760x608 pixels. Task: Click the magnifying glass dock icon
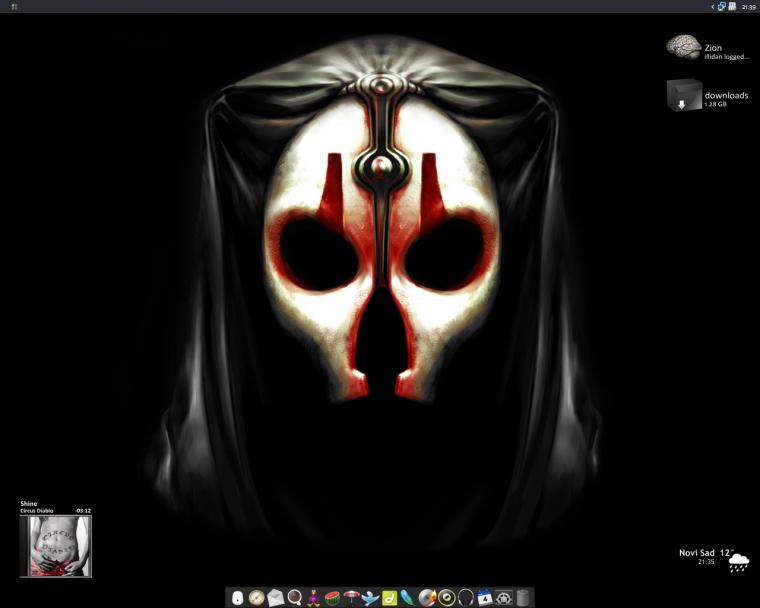(294, 597)
